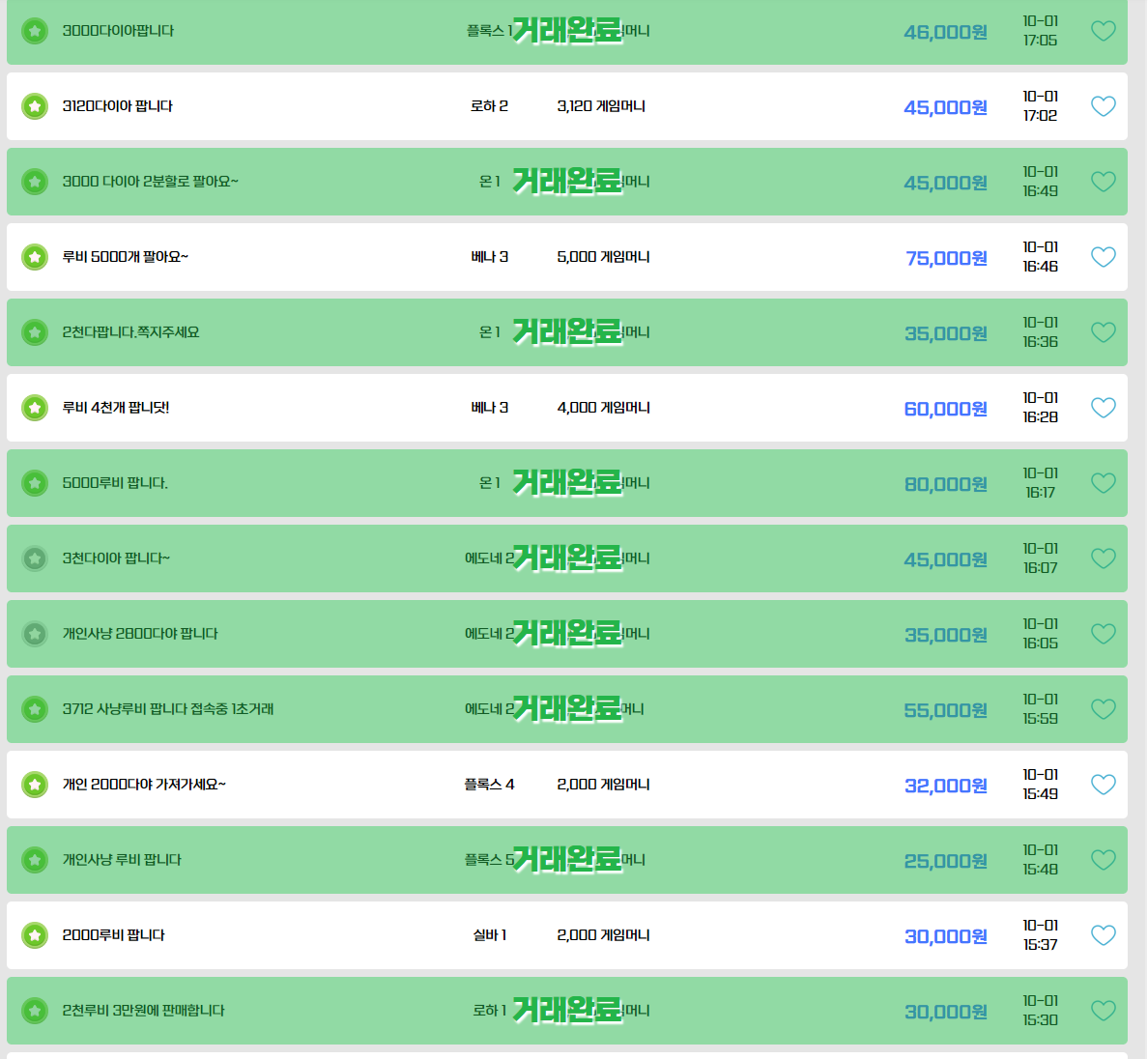Viewport: 1148px width, 1059px height.
Task: Click star badge next to 루비 4천개 팝니닷!
Action: tap(35, 408)
